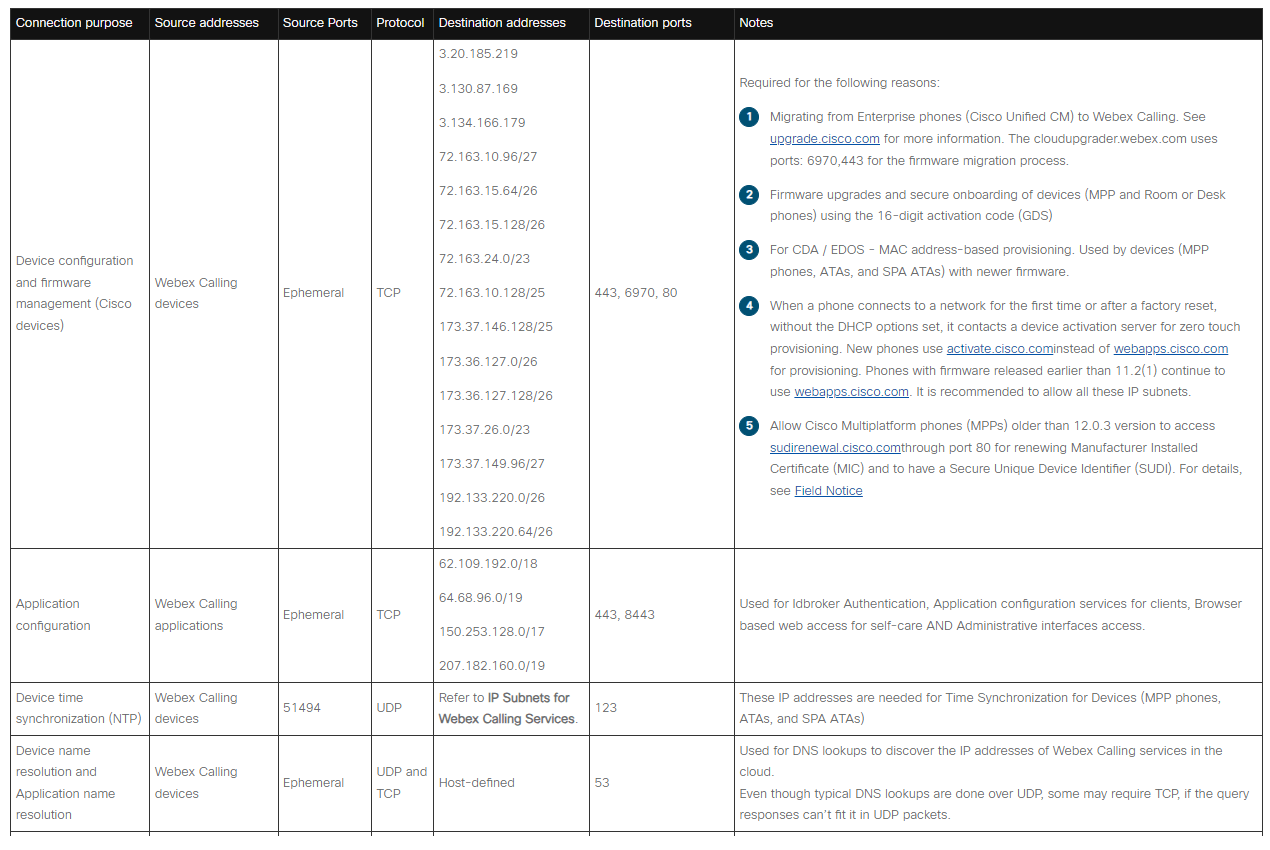Select the subnet 72.163.15.128/26
The width and height of the screenshot is (1270, 850).
pyautogui.click(x=492, y=225)
